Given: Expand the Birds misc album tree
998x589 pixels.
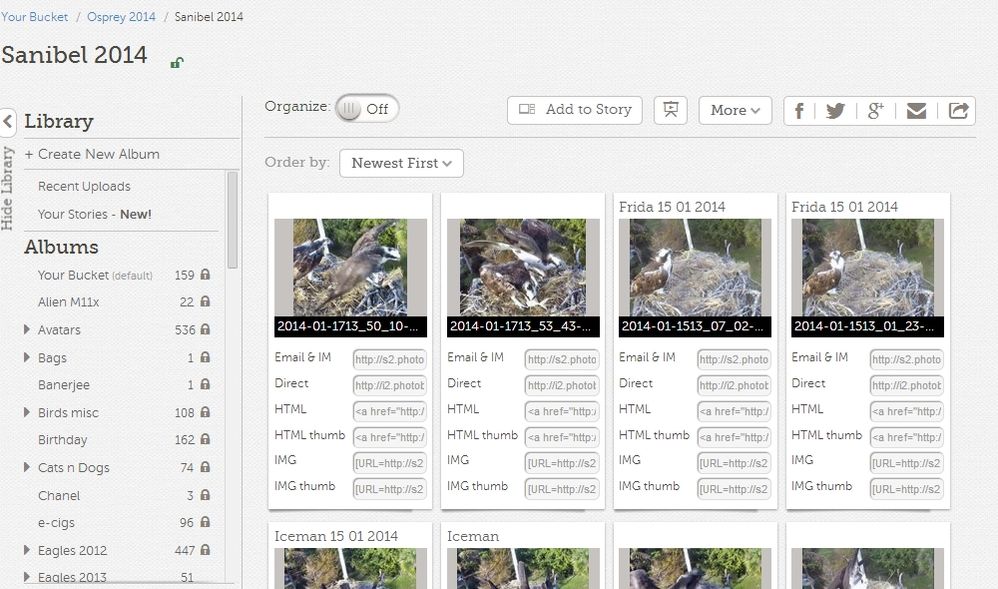Looking at the screenshot, I should [x=27, y=412].
